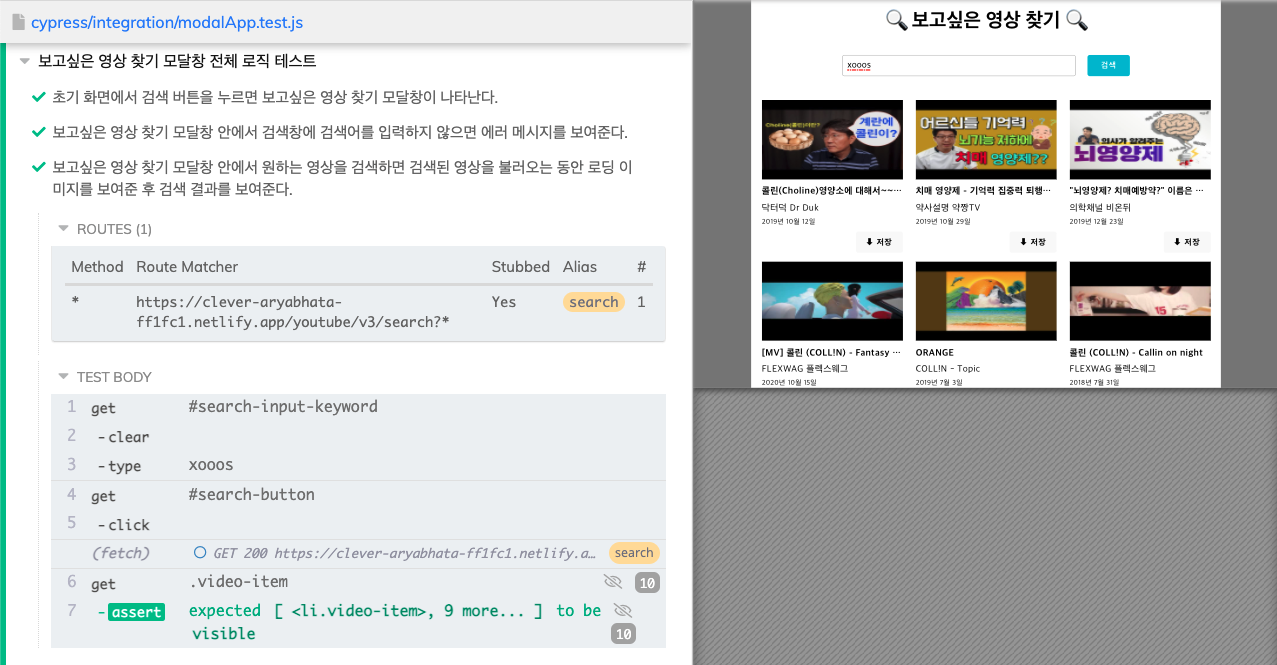This screenshot has width=1277, height=665.
Task: Click the download arrow on the 의학채널 비온뒤 video's 저장 button
Action: coord(1177,242)
